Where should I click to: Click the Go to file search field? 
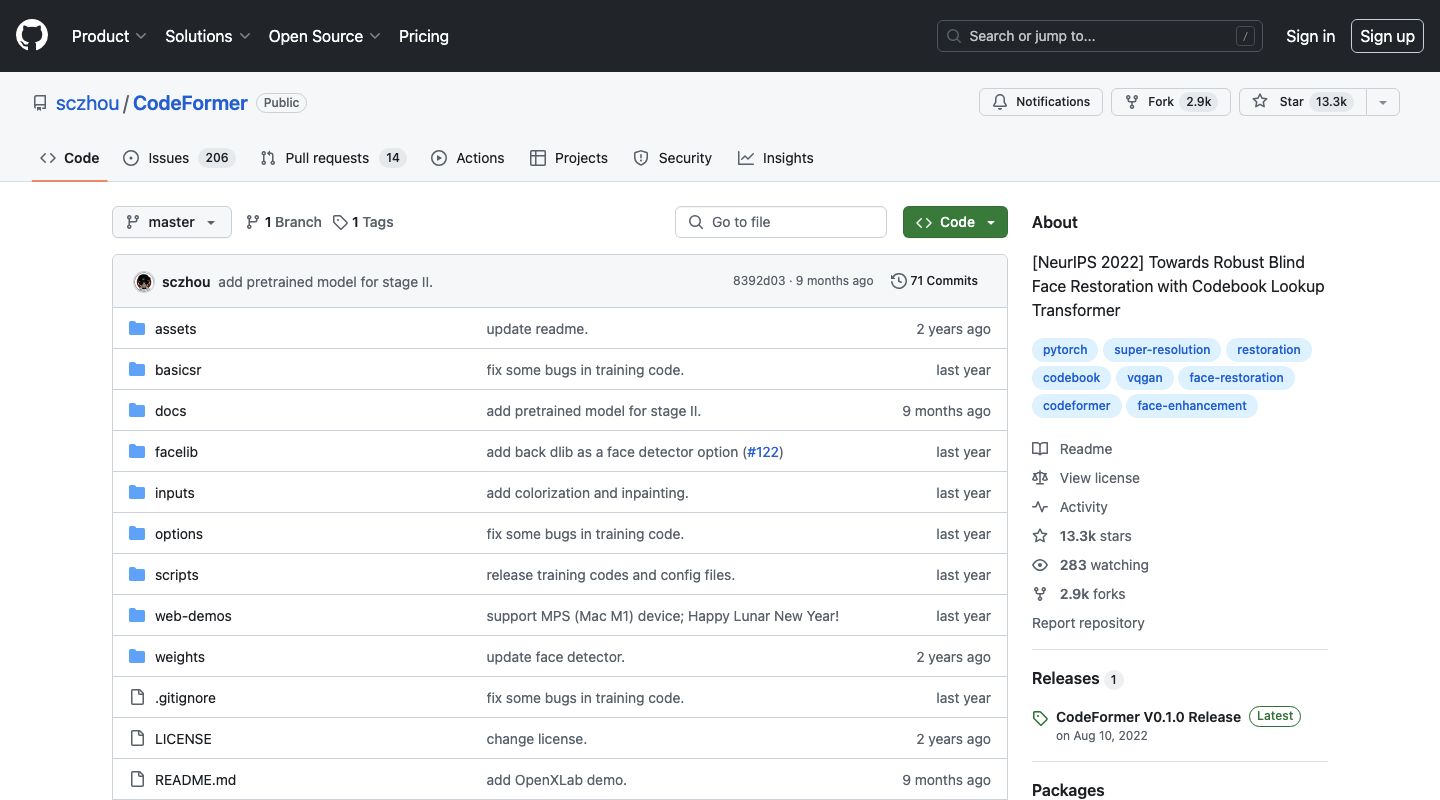point(781,222)
